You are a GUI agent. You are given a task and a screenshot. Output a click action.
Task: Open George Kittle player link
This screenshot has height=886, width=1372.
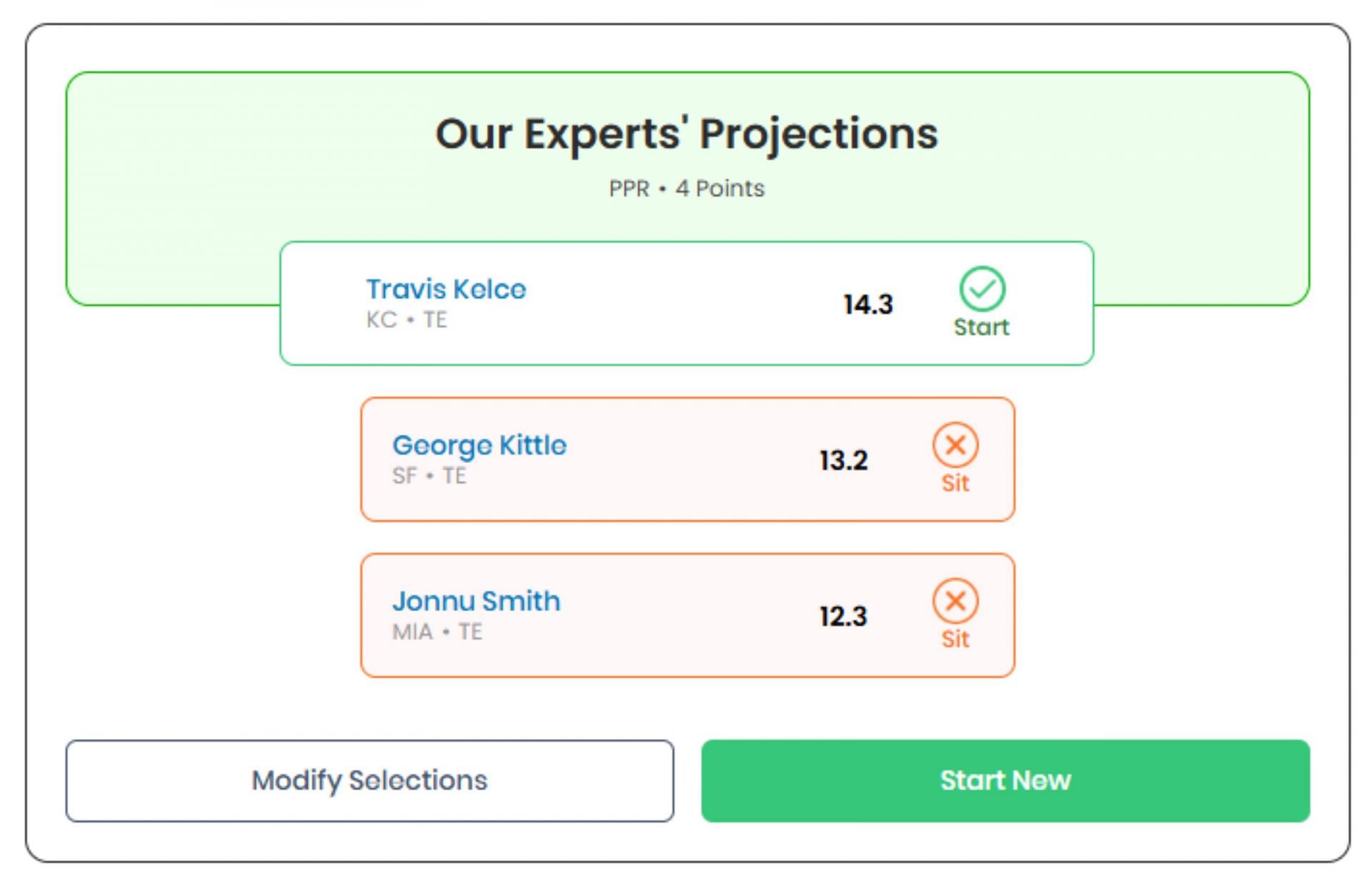click(x=479, y=445)
